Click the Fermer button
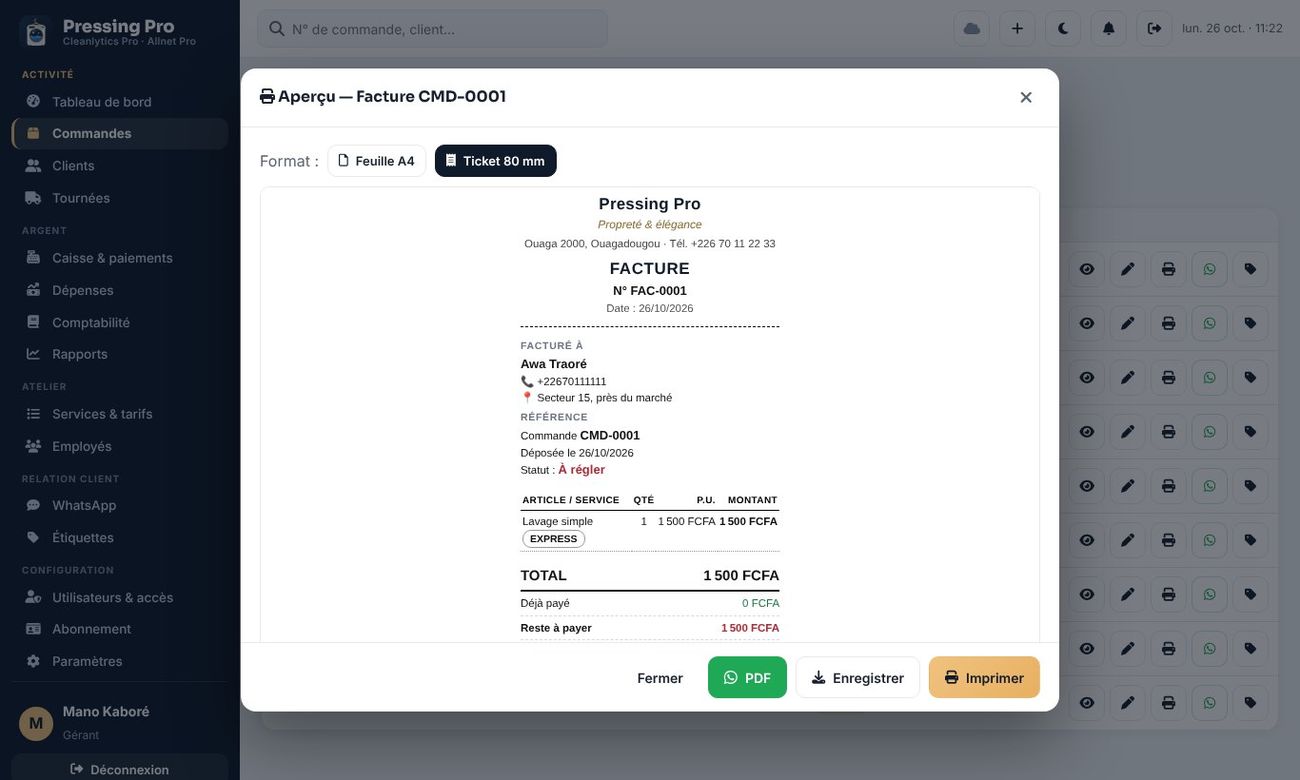The height and width of the screenshot is (780, 1300). (660, 678)
